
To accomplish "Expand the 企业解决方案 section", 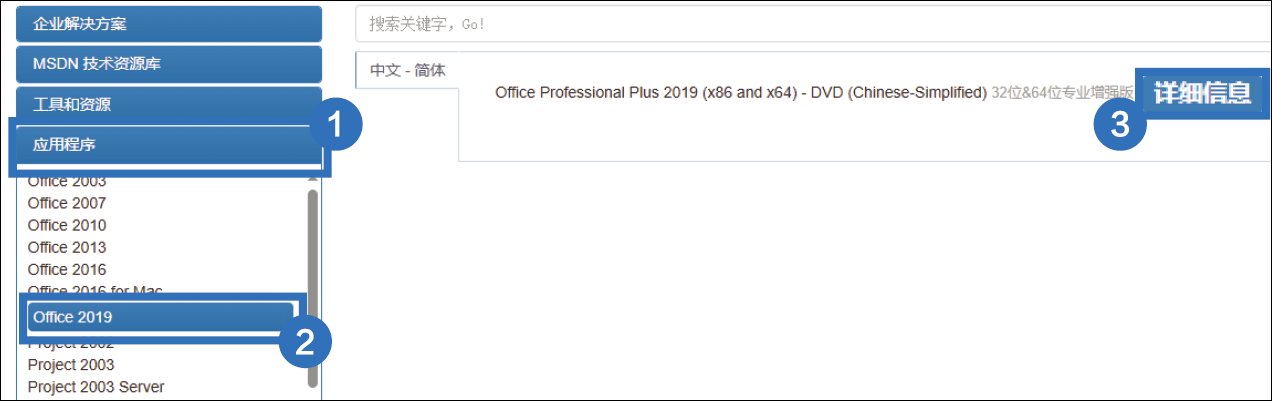I will pyautogui.click(x=168, y=23).
